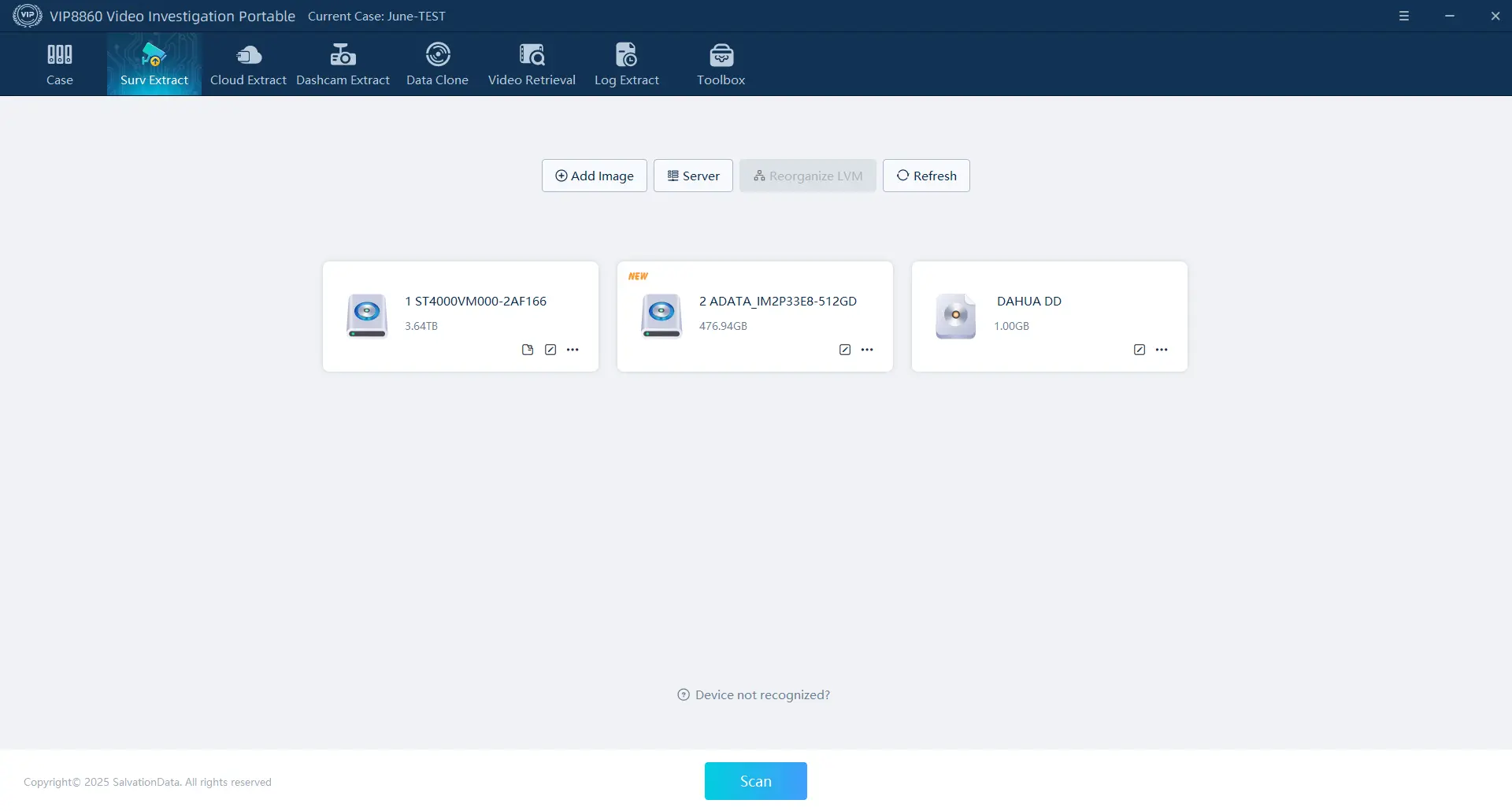Open more options for ADATA_IM2P33E8-512GD disk
The image size is (1512, 811).
(867, 350)
